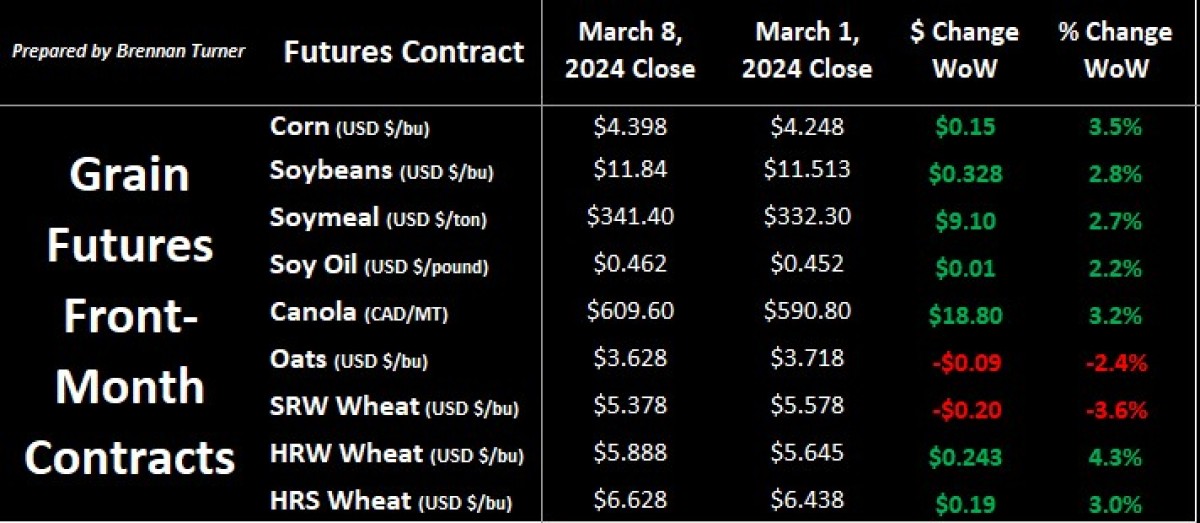The image size is (1200, 523).
Task: Select the SRW Wheat -3.6% red cell
Action: [x=1114, y=409]
